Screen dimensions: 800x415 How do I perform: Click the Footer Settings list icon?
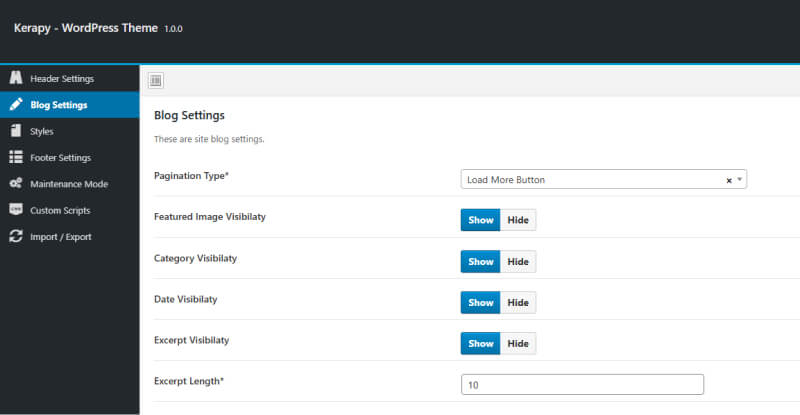pos(16,157)
